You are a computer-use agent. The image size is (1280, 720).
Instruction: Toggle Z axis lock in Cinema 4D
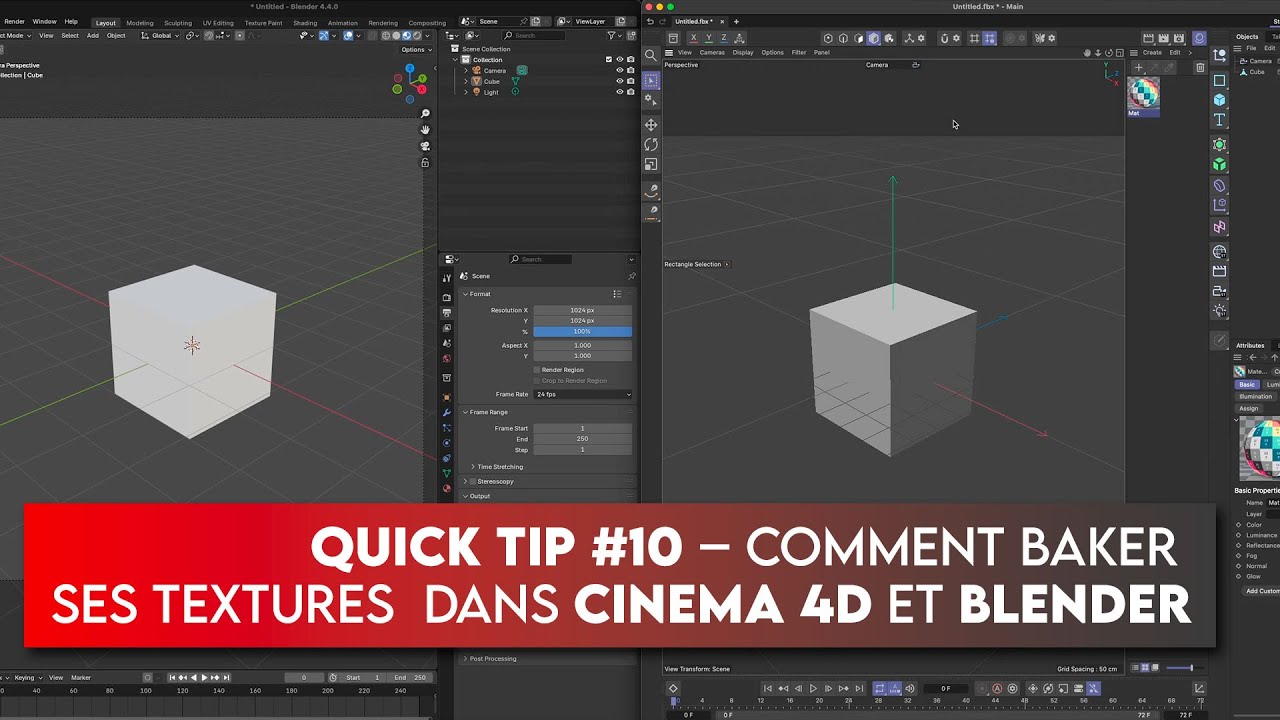click(724, 38)
